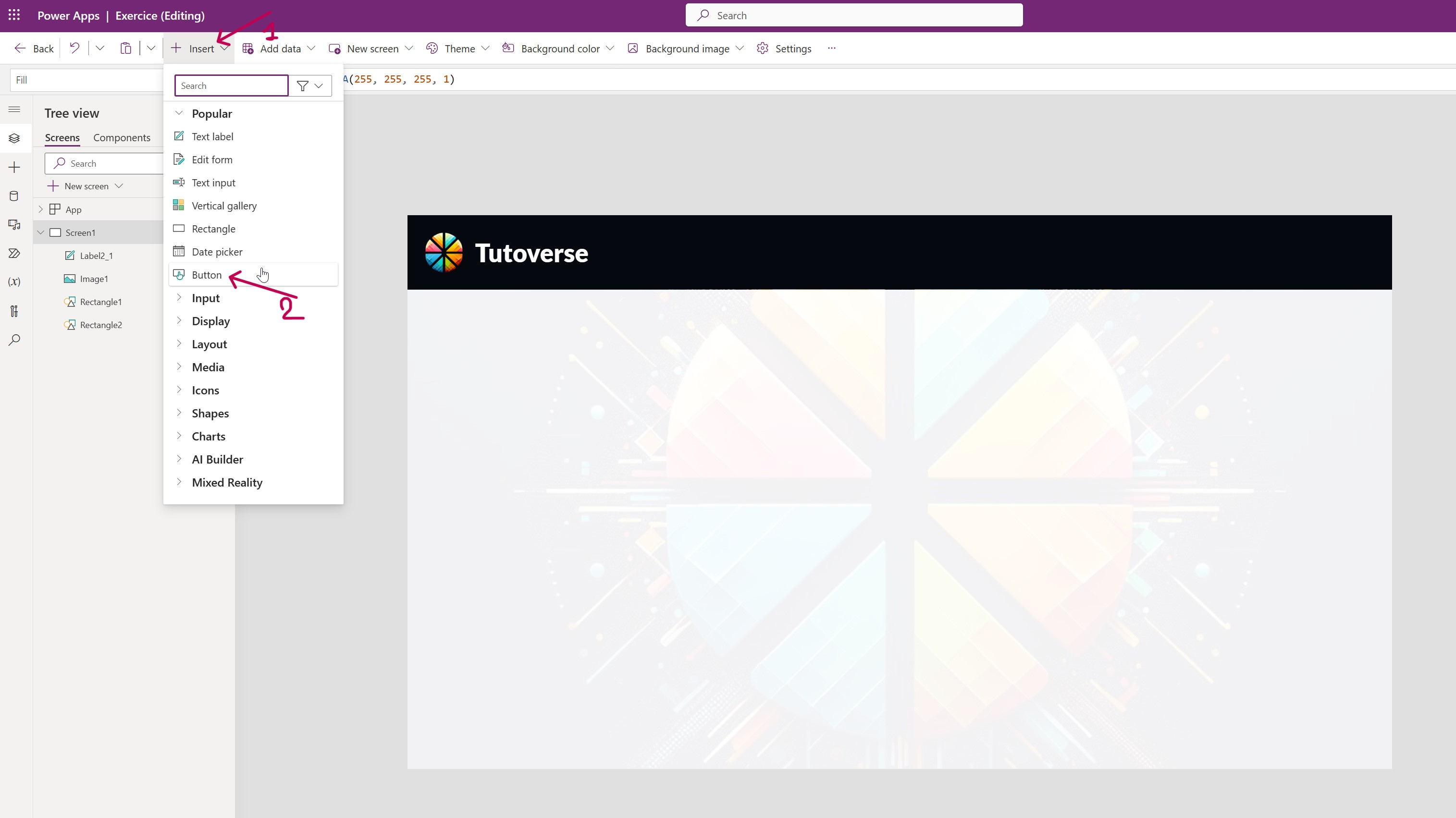Open Advanced tools icon in sidebar

(x=14, y=311)
